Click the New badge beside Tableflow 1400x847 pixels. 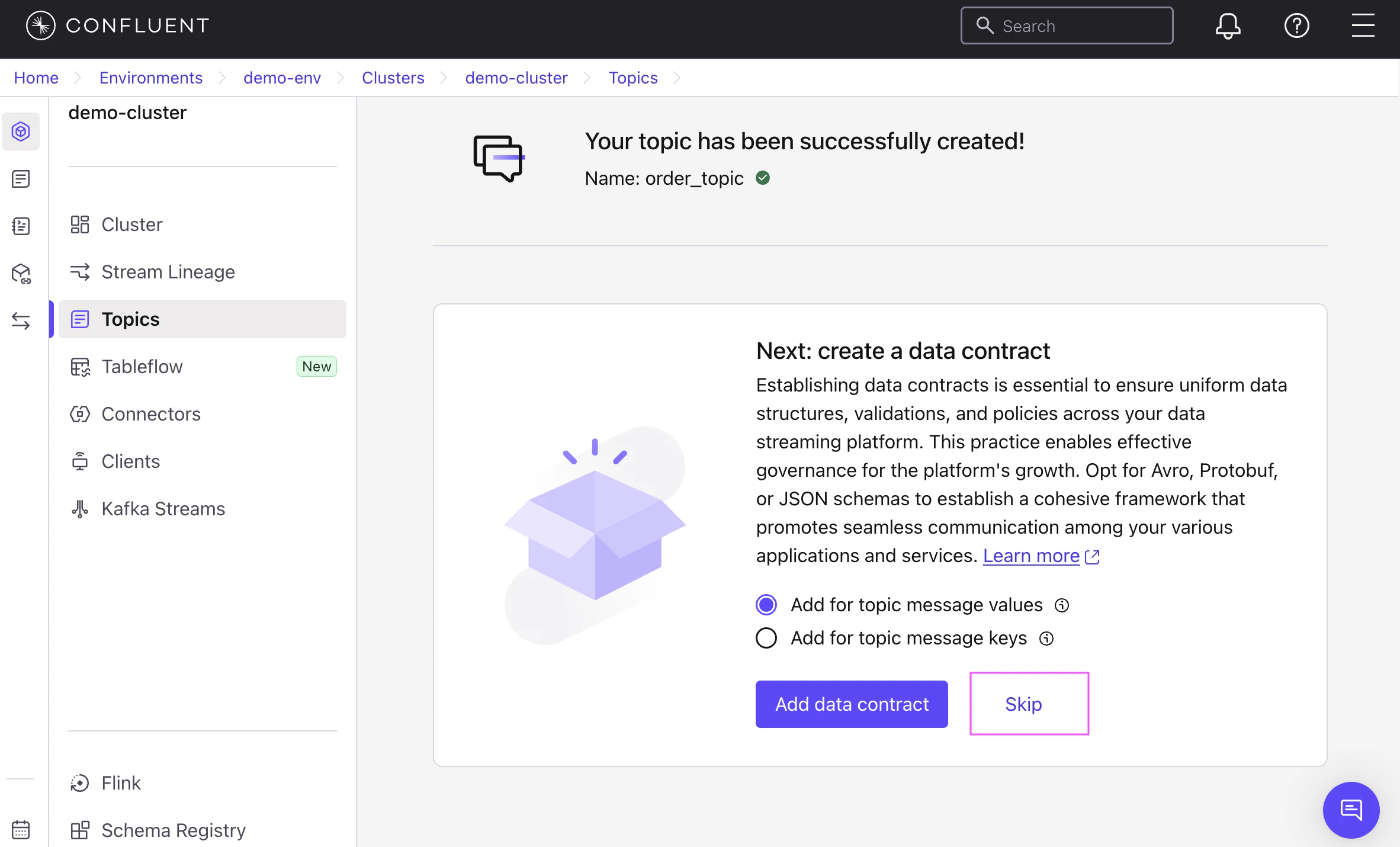tap(317, 367)
